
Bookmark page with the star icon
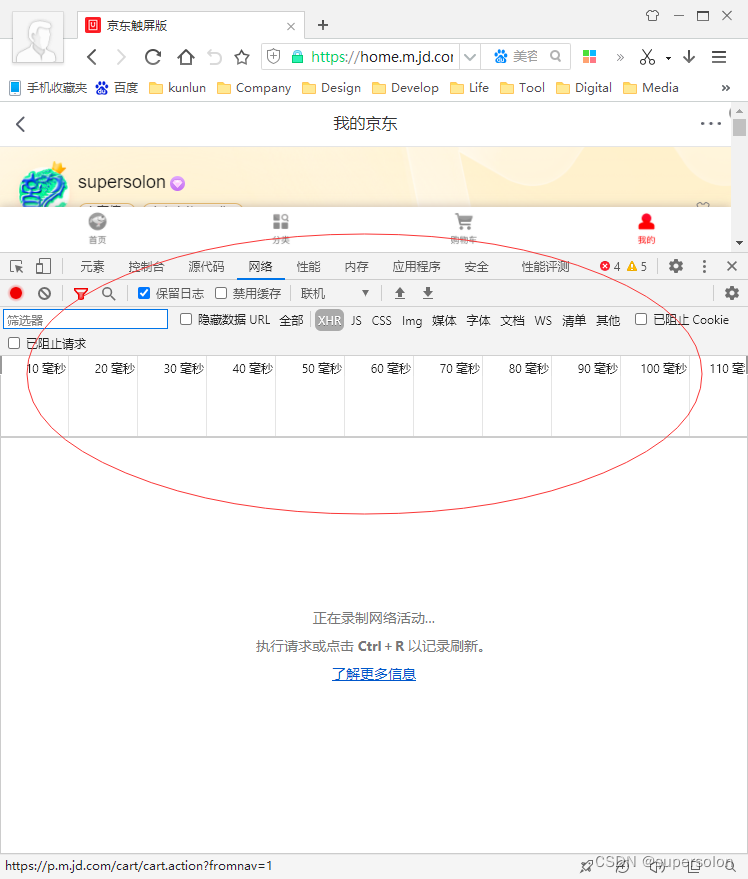tap(242, 57)
